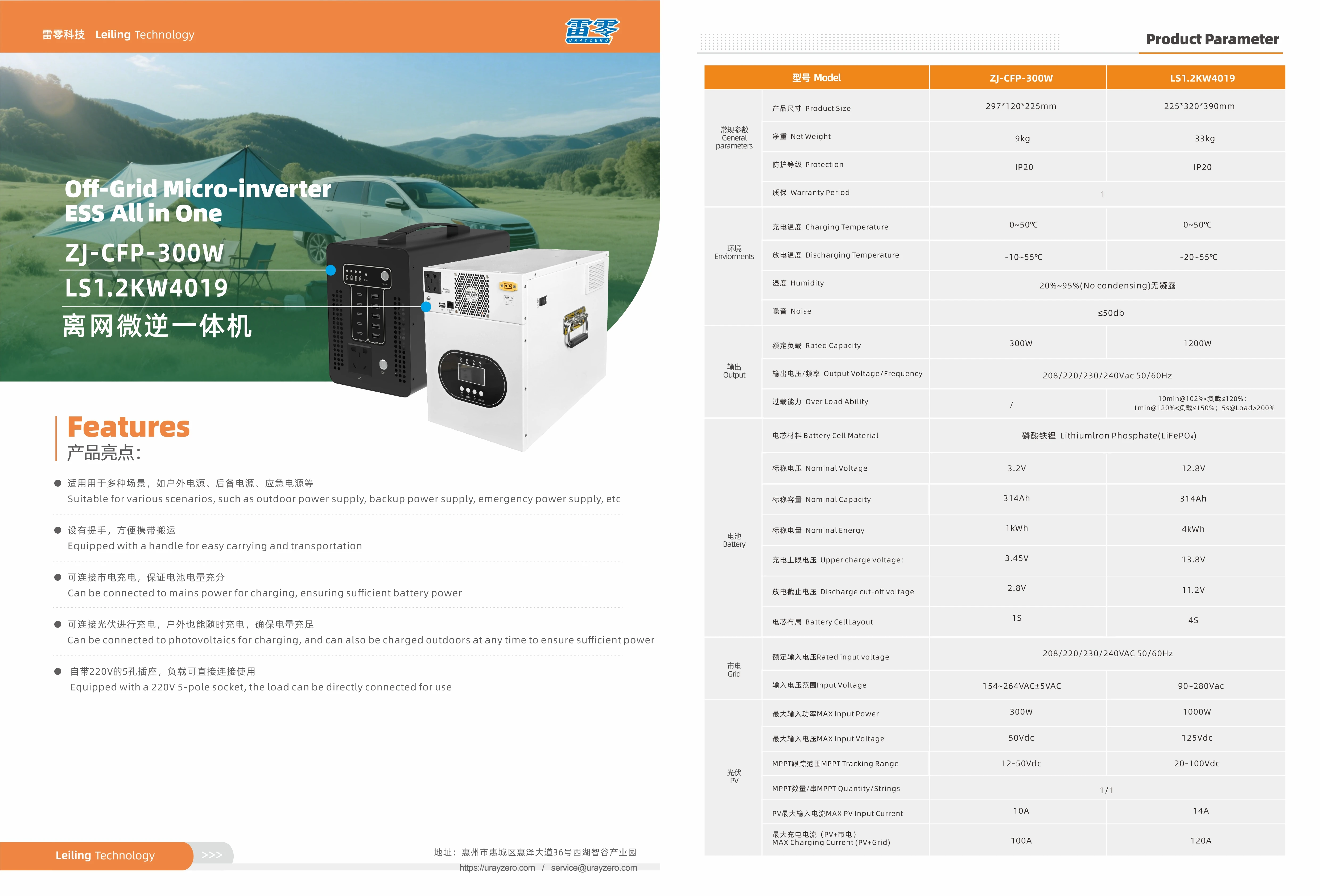Click the Discharge cut-off voltage label
1320x896 pixels.
click(x=843, y=592)
